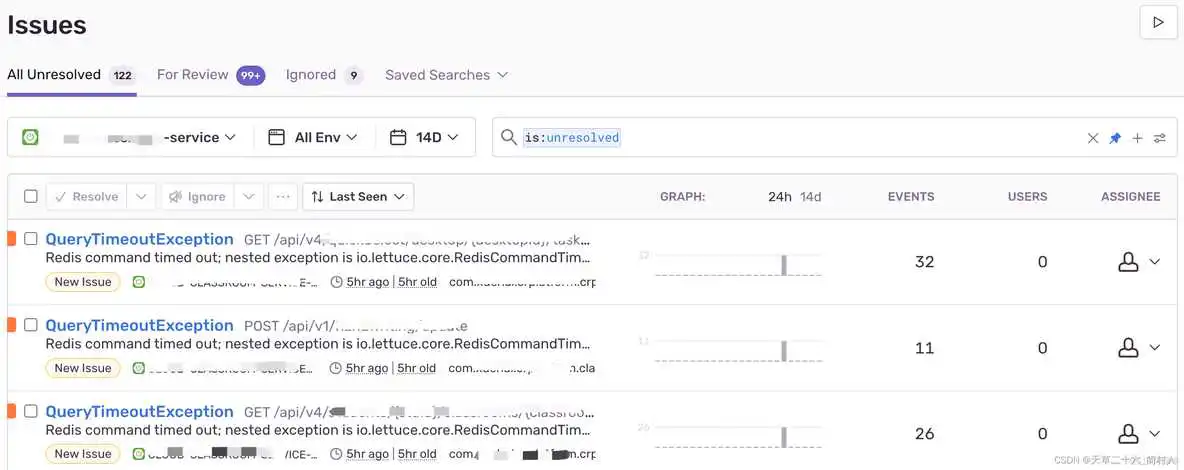This screenshot has height=470, width=1184.
Task: Click the search magnifier icon
Action: [509, 138]
